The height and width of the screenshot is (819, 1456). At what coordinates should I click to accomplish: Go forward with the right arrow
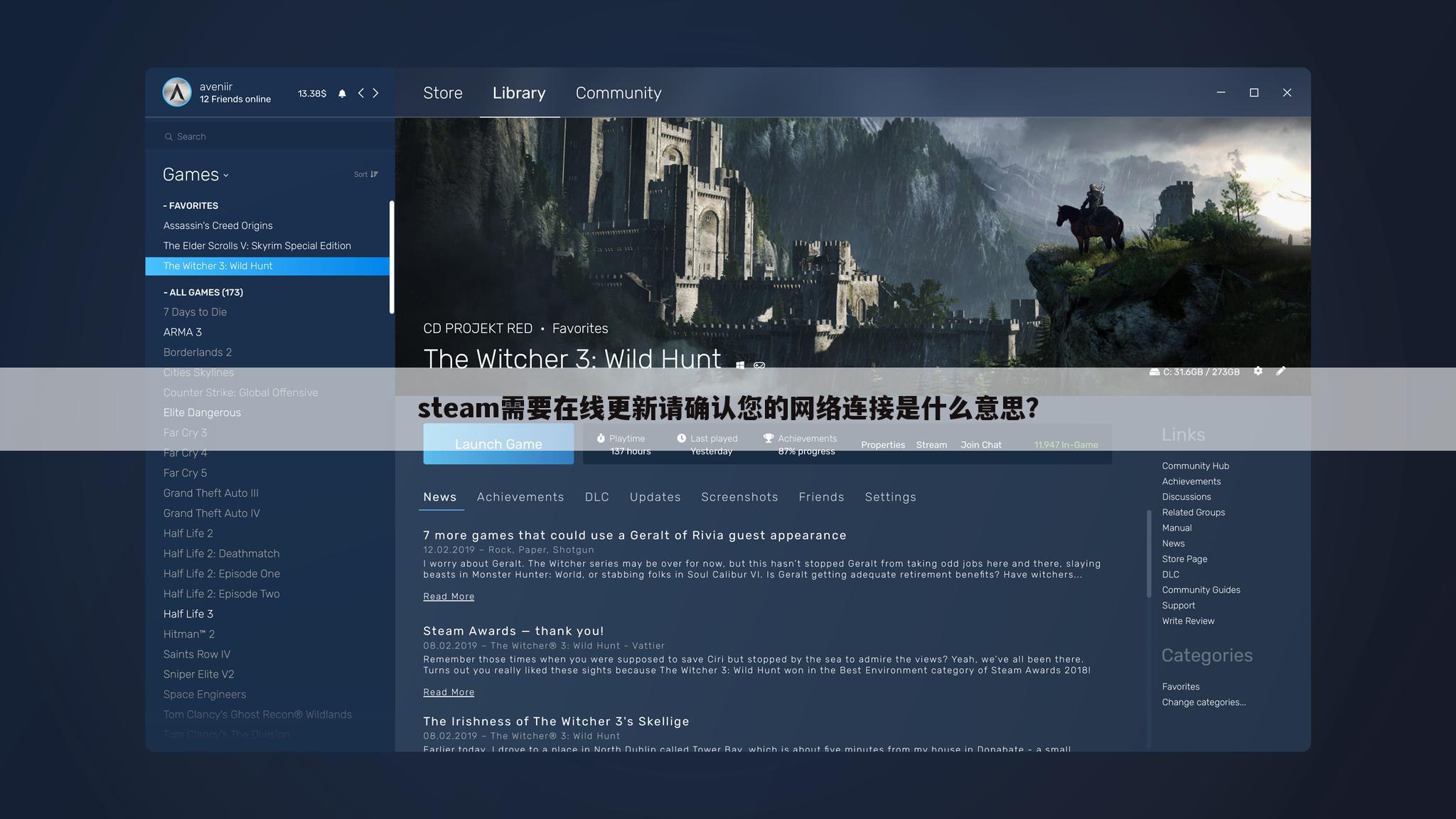(x=375, y=93)
